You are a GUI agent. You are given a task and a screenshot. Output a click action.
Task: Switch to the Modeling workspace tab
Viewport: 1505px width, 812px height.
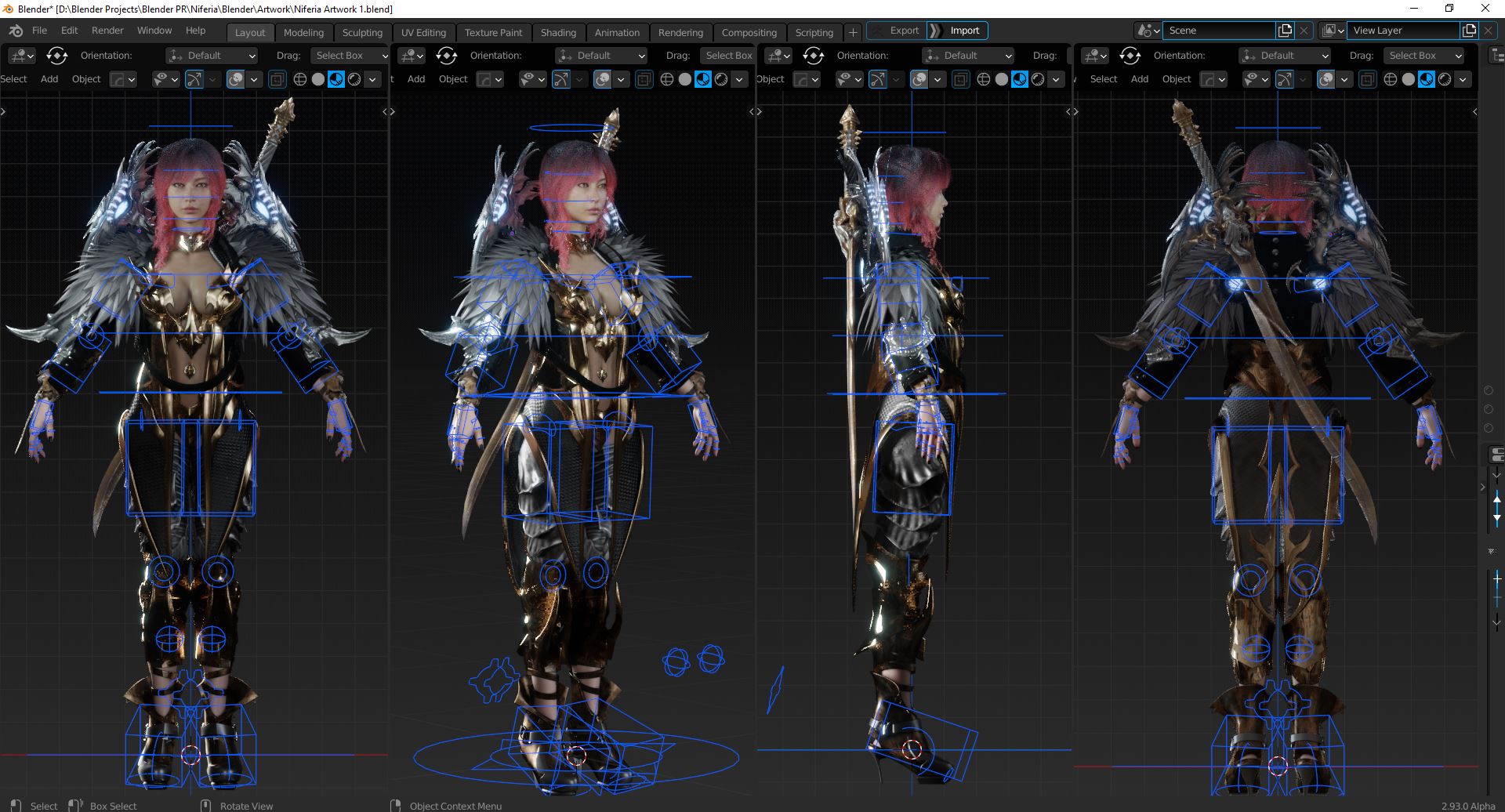pyautogui.click(x=303, y=32)
